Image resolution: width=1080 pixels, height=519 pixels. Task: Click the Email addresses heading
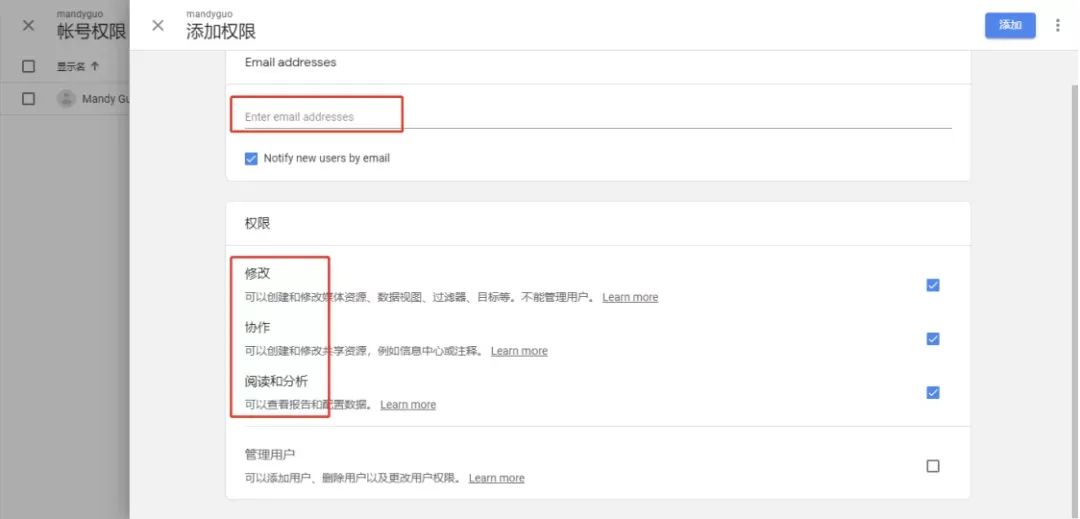coord(291,62)
